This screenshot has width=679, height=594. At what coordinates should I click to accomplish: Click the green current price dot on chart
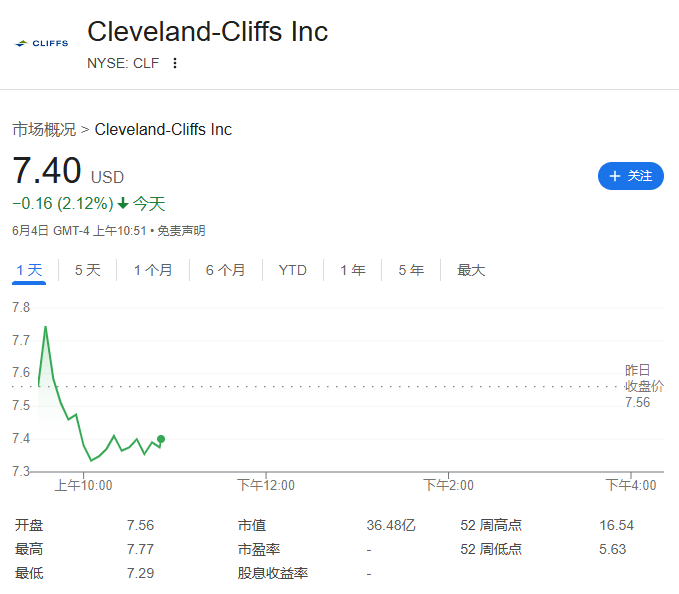click(x=161, y=439)
